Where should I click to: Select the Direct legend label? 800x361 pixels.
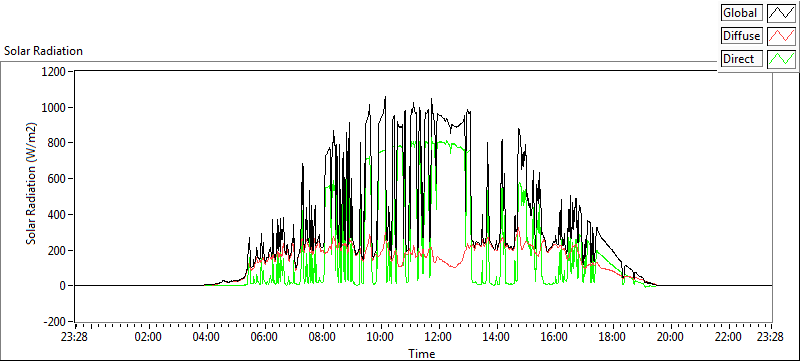click(742, 59)
